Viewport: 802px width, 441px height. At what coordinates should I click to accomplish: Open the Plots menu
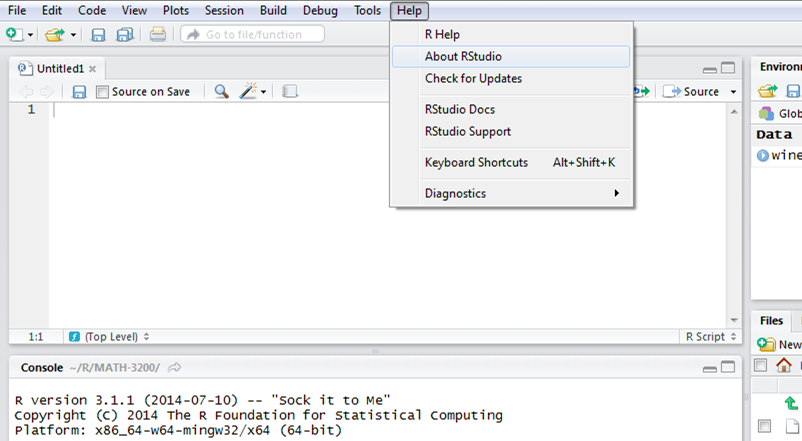click(x=176, y=10)
